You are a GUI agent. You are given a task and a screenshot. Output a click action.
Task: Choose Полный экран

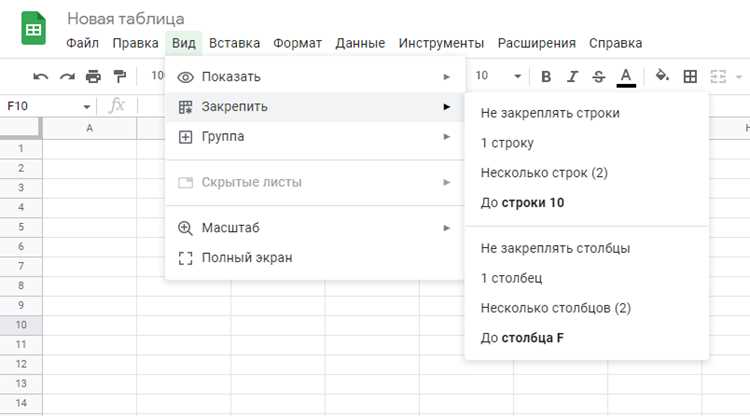point(315,258)
